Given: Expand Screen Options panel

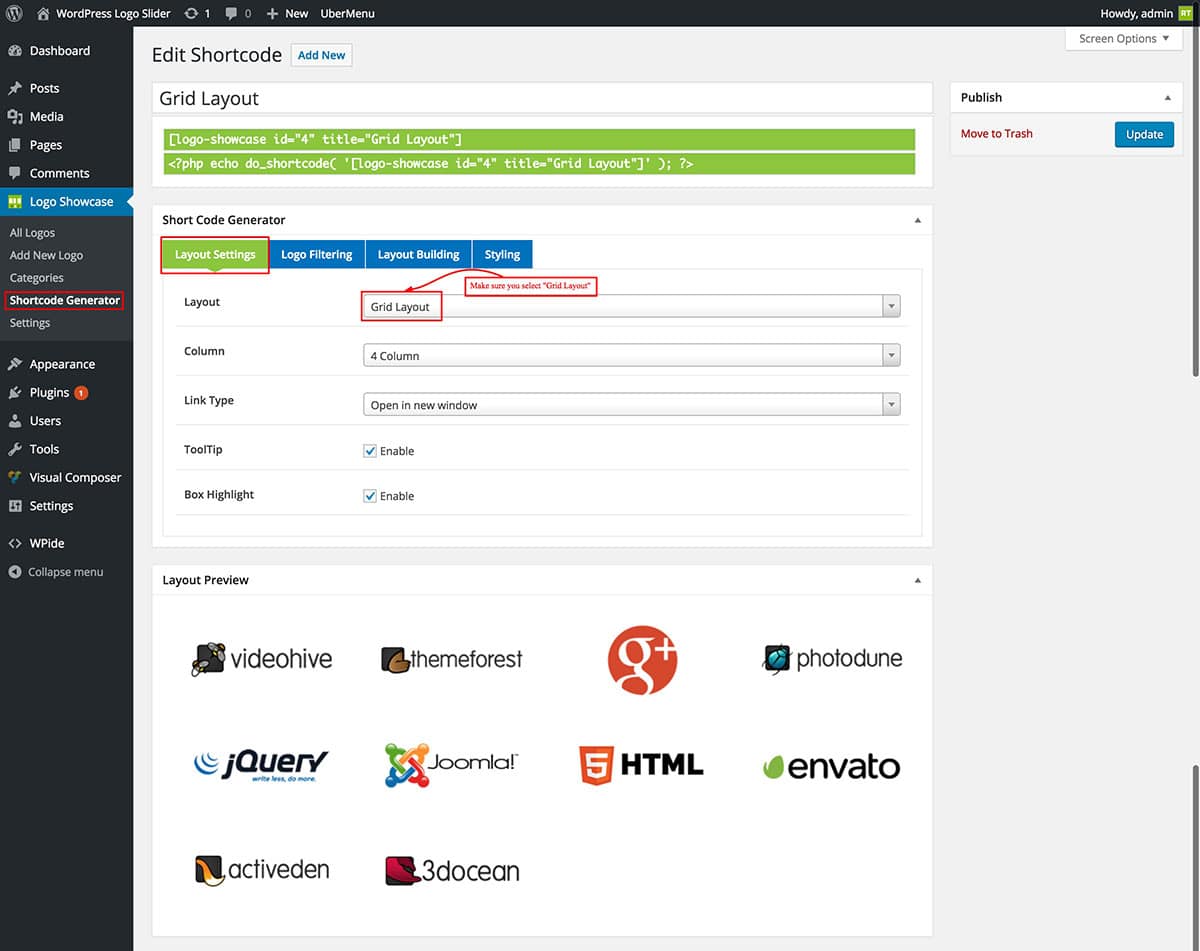Looking at the screenshot, I should [1125, 39].
